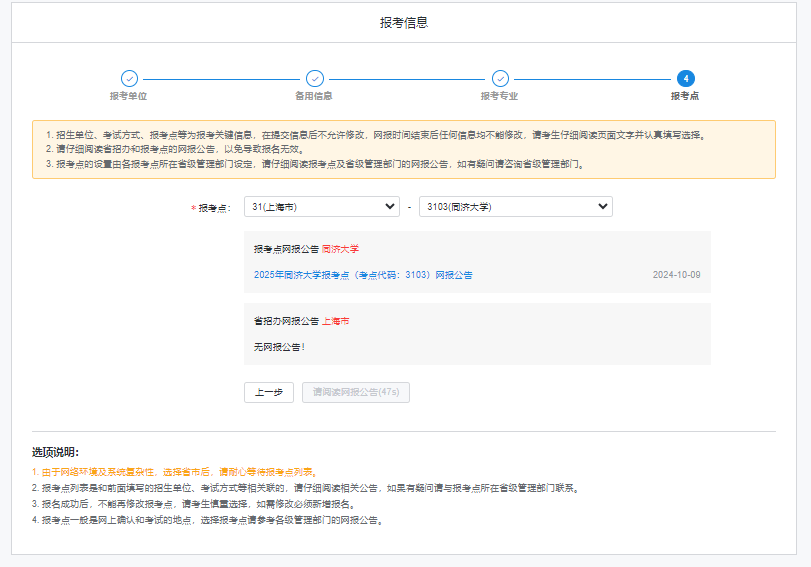Go to the 报考单位 step label
Screen dimensions: 811x567
coord(129,96)
